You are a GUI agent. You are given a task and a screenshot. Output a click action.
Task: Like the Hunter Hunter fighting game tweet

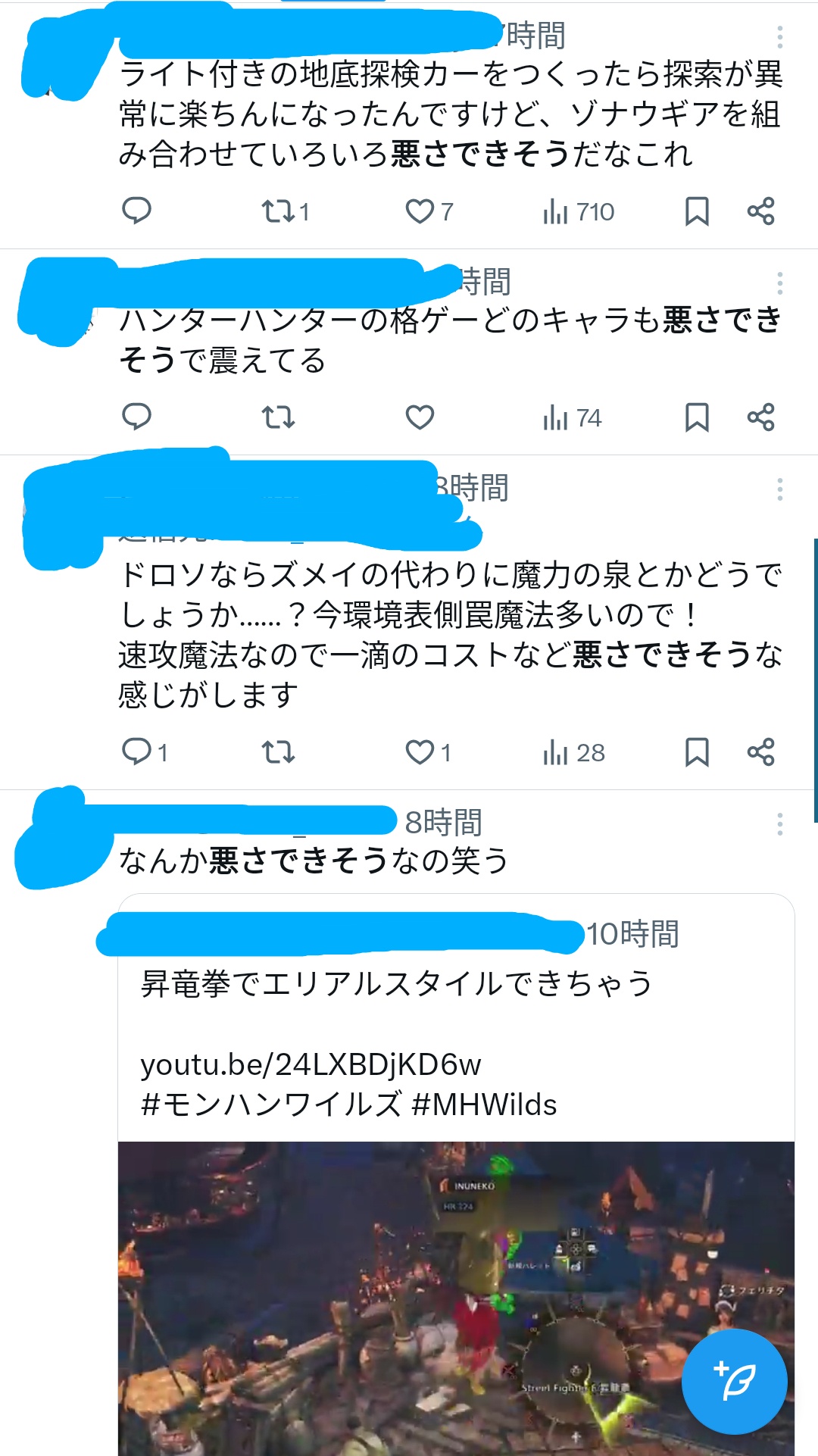420,417
